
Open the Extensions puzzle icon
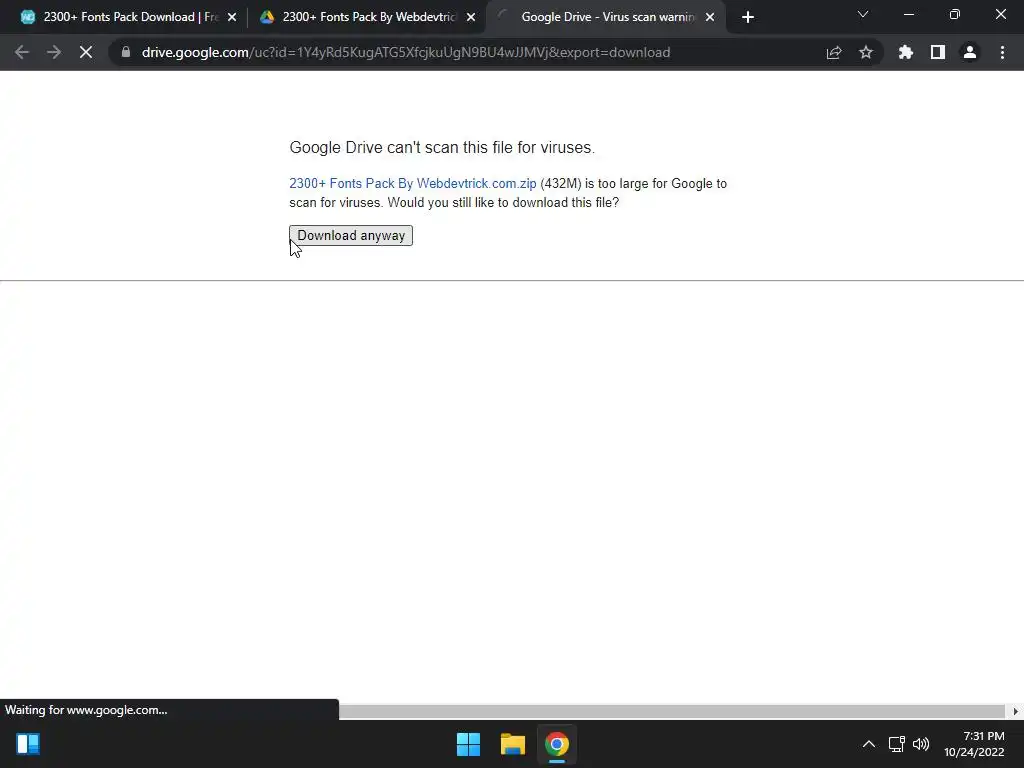[x=905, y=52]
